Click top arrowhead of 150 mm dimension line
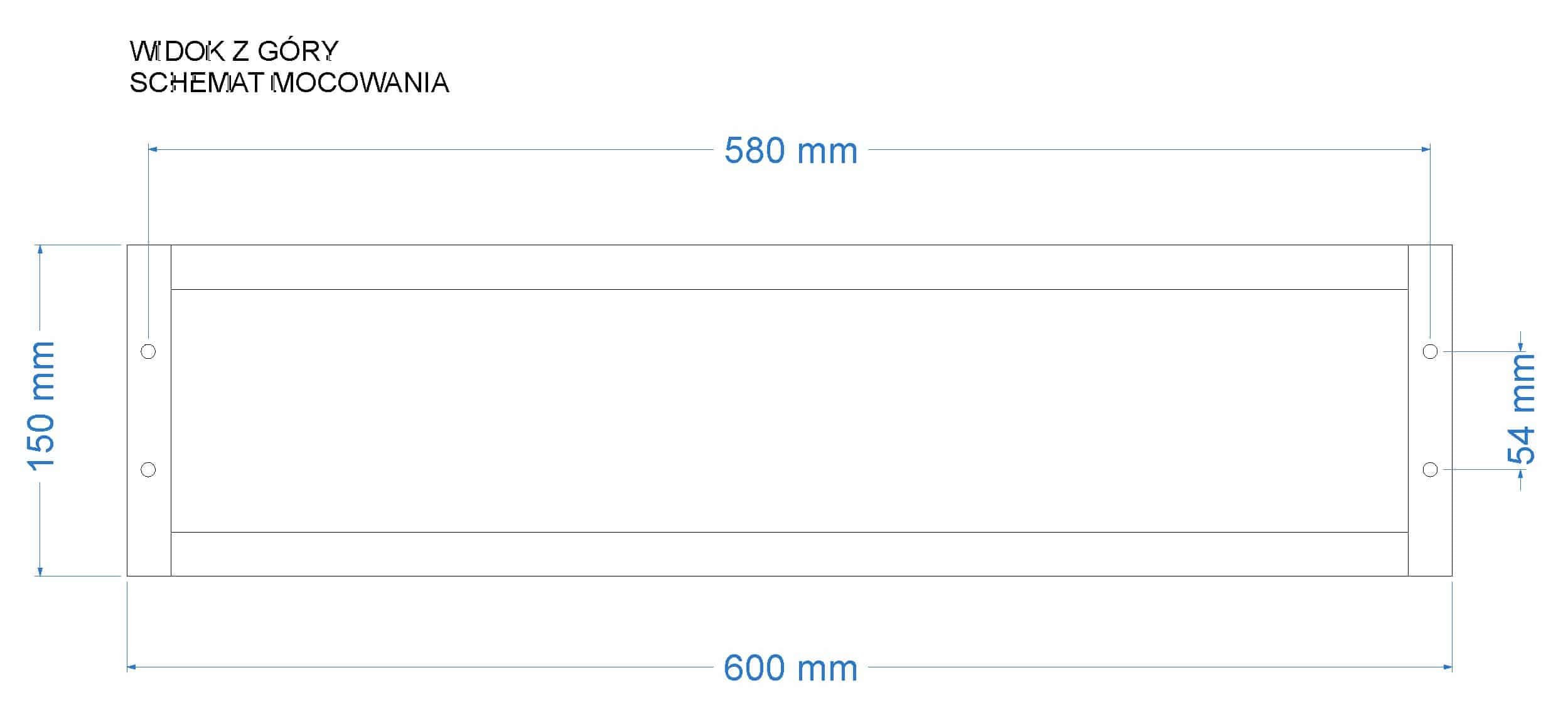The height and width of the screenshot is (722, 1568). (x=40, y=249)
